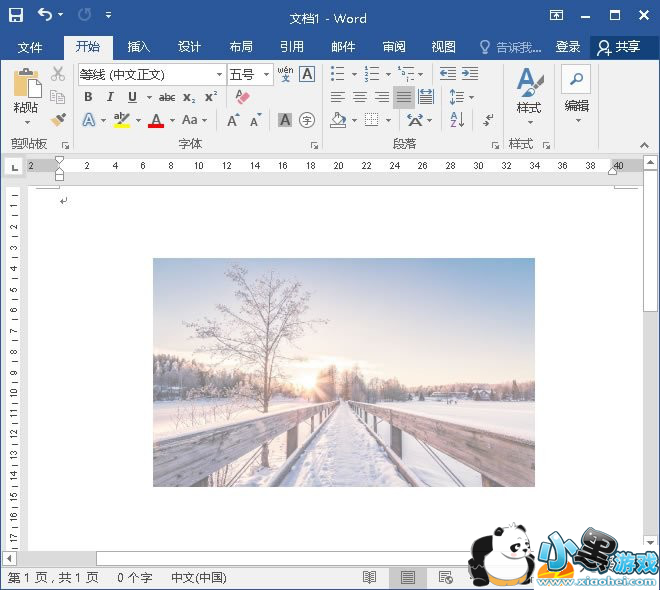Apply character border A icon
This screenshot has width=660, height=590.
click(307, 74)
